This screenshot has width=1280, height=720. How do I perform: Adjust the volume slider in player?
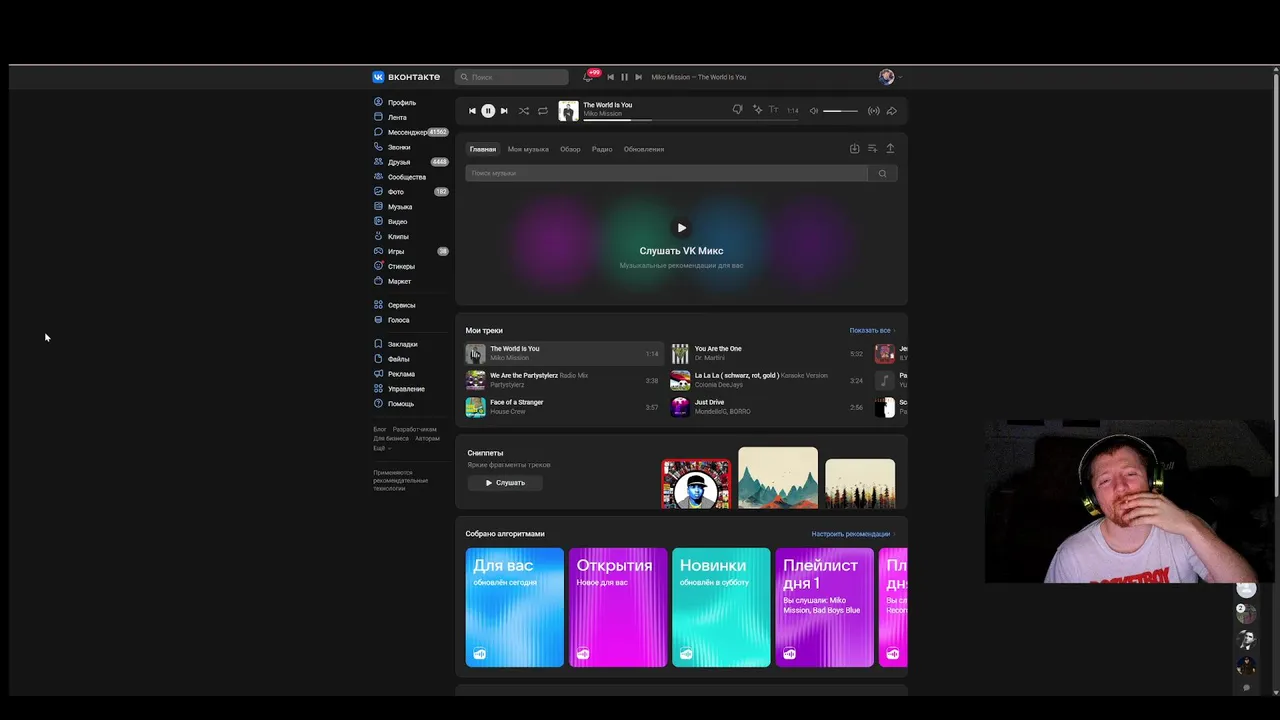(840, 111)
